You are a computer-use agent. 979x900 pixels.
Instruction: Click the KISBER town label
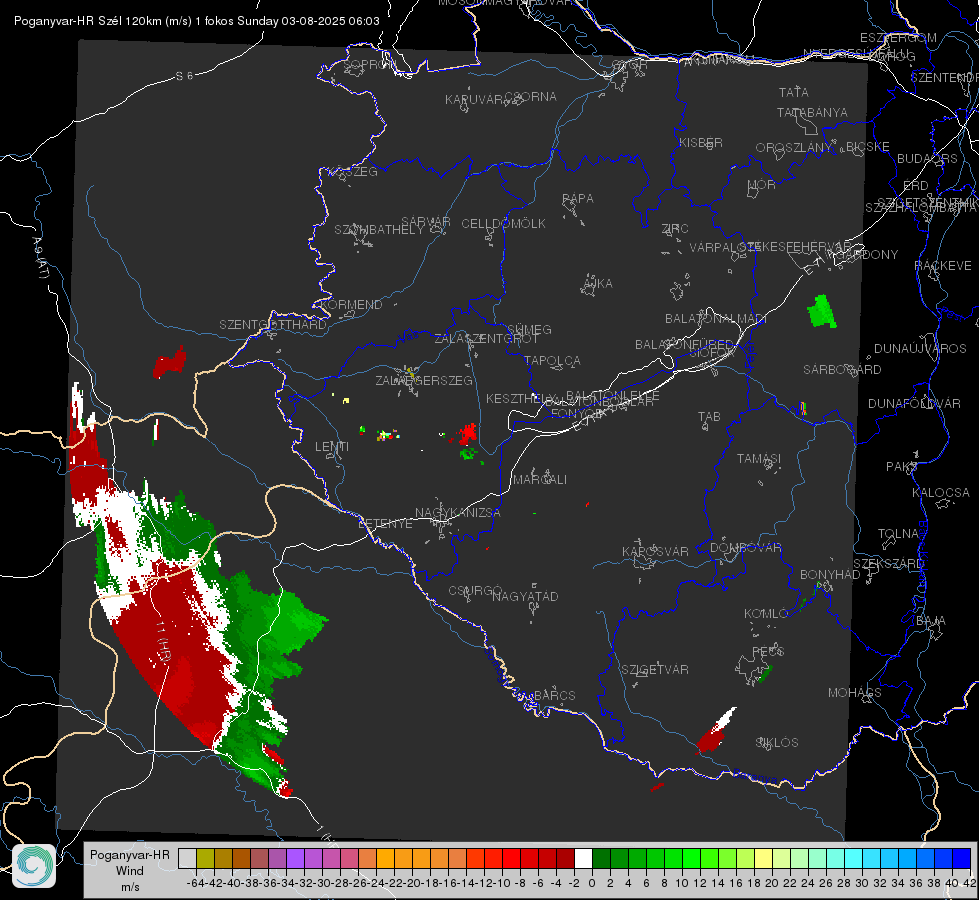pos(701,142)
